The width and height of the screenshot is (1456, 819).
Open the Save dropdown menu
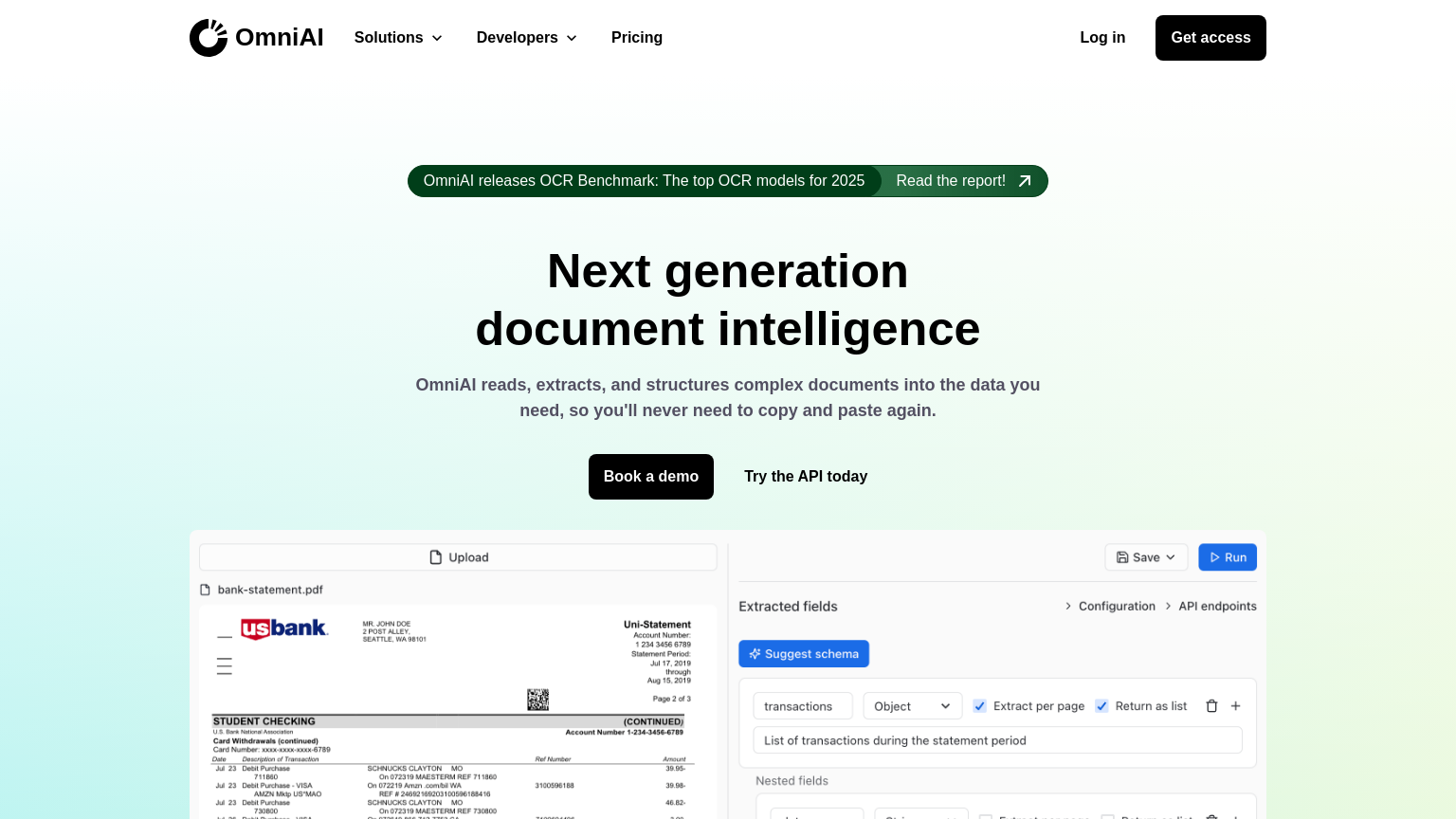[x=1146, y=557]
